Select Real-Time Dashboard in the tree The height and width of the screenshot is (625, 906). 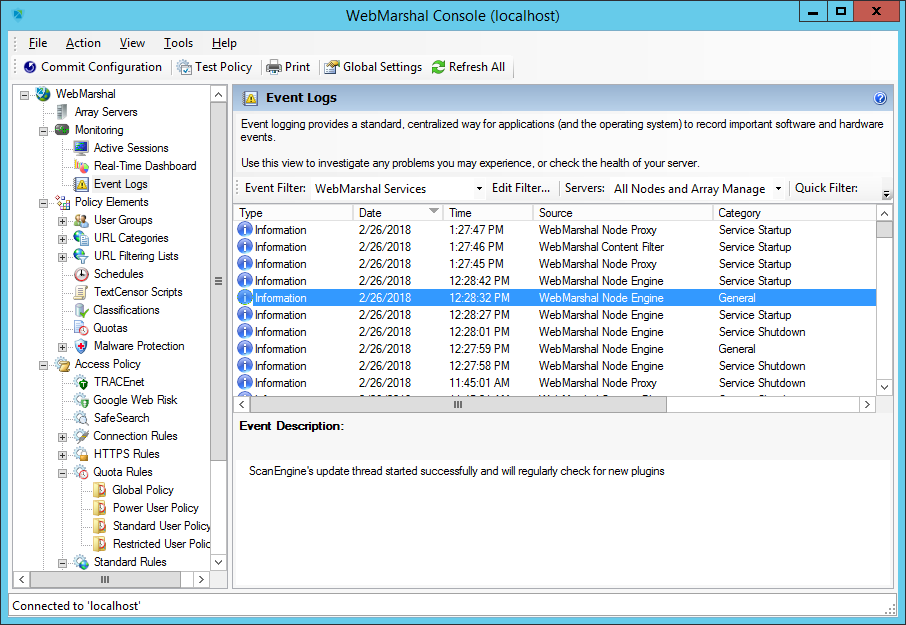pyautogui.click(x=144, y=166)
